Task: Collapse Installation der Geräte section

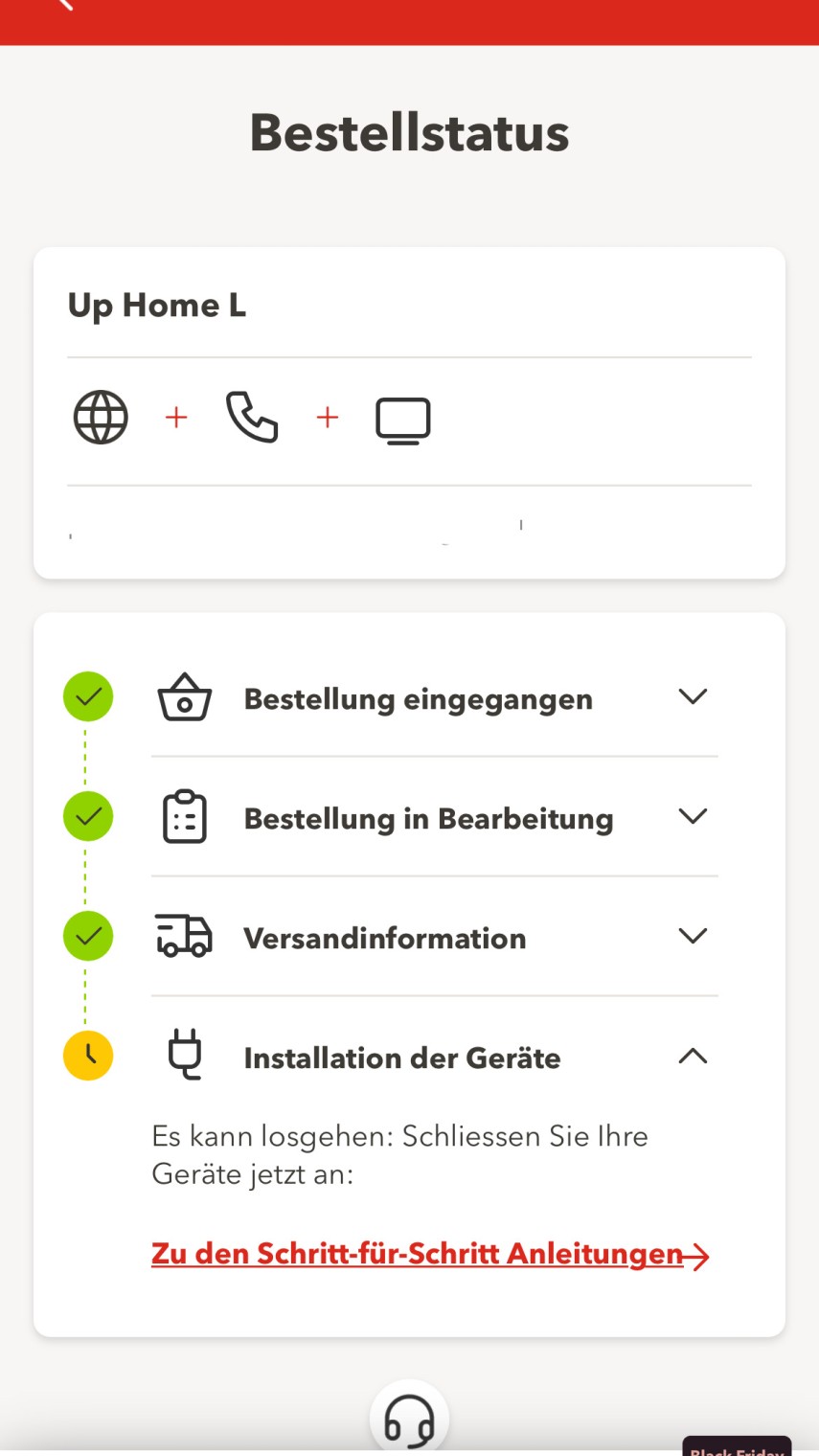Action: click(692, 1056)
